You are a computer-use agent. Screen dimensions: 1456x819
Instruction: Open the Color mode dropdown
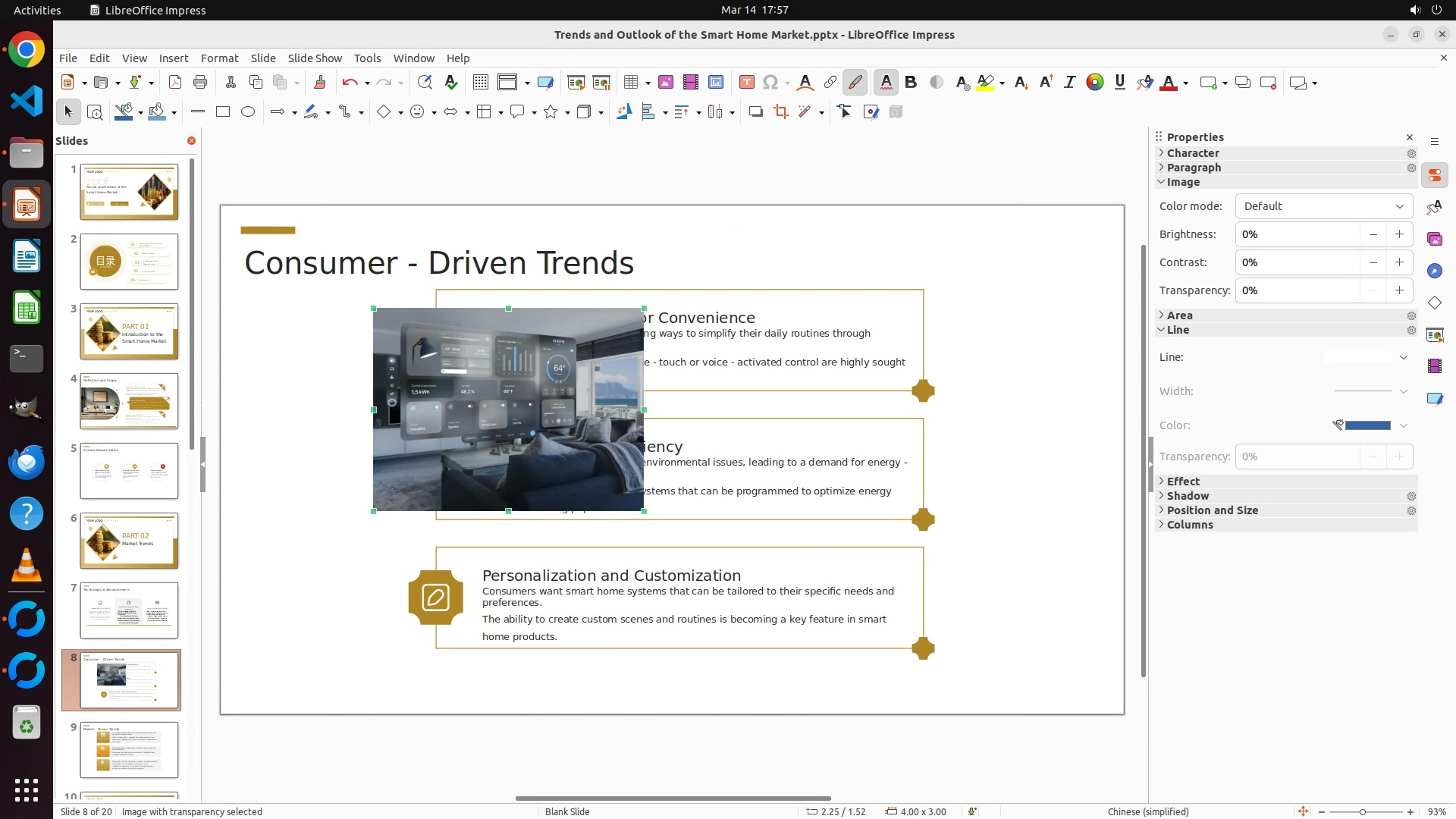point(1323,206)
